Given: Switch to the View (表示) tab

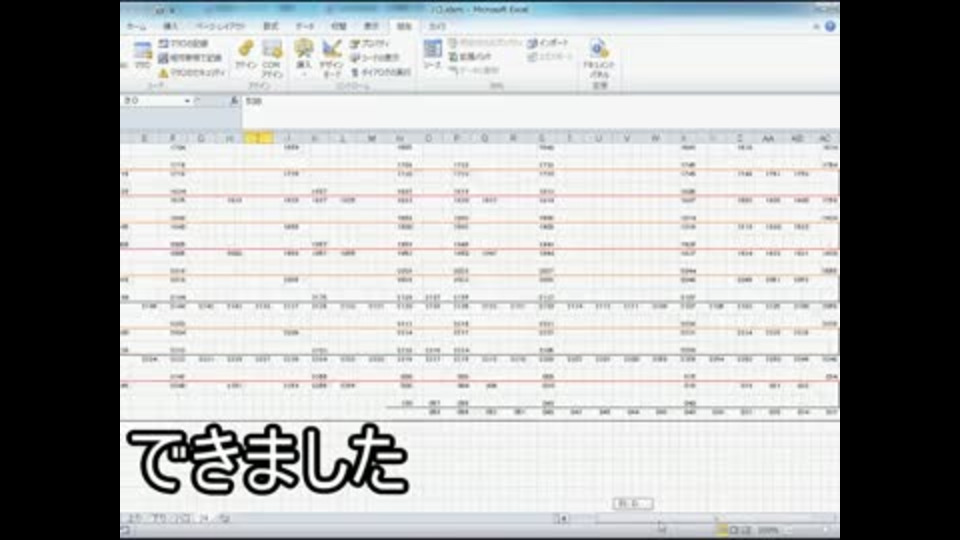Looking at the screenshot, I should (x=372, y=26).
